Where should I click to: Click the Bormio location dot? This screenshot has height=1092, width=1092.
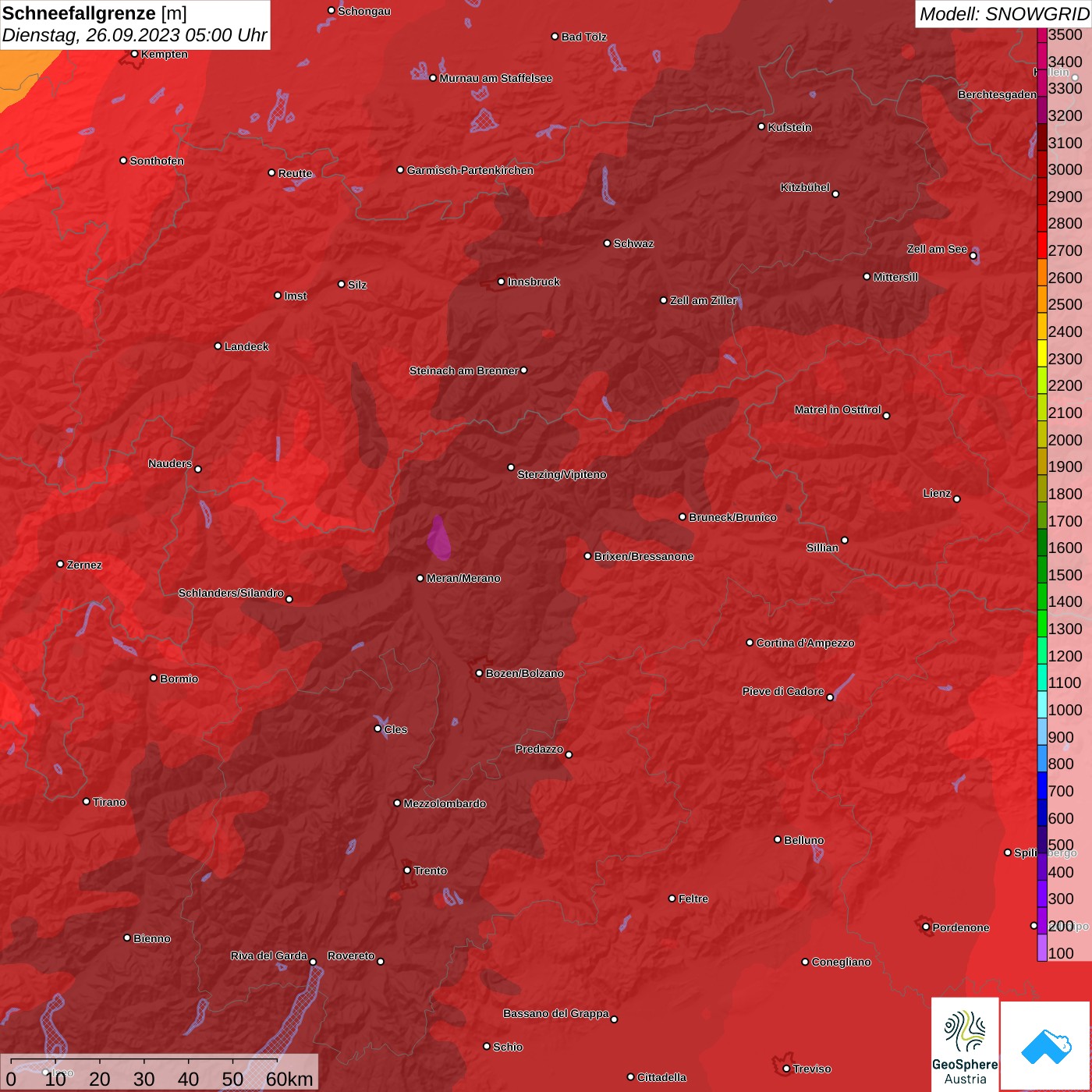pos(154,678)
